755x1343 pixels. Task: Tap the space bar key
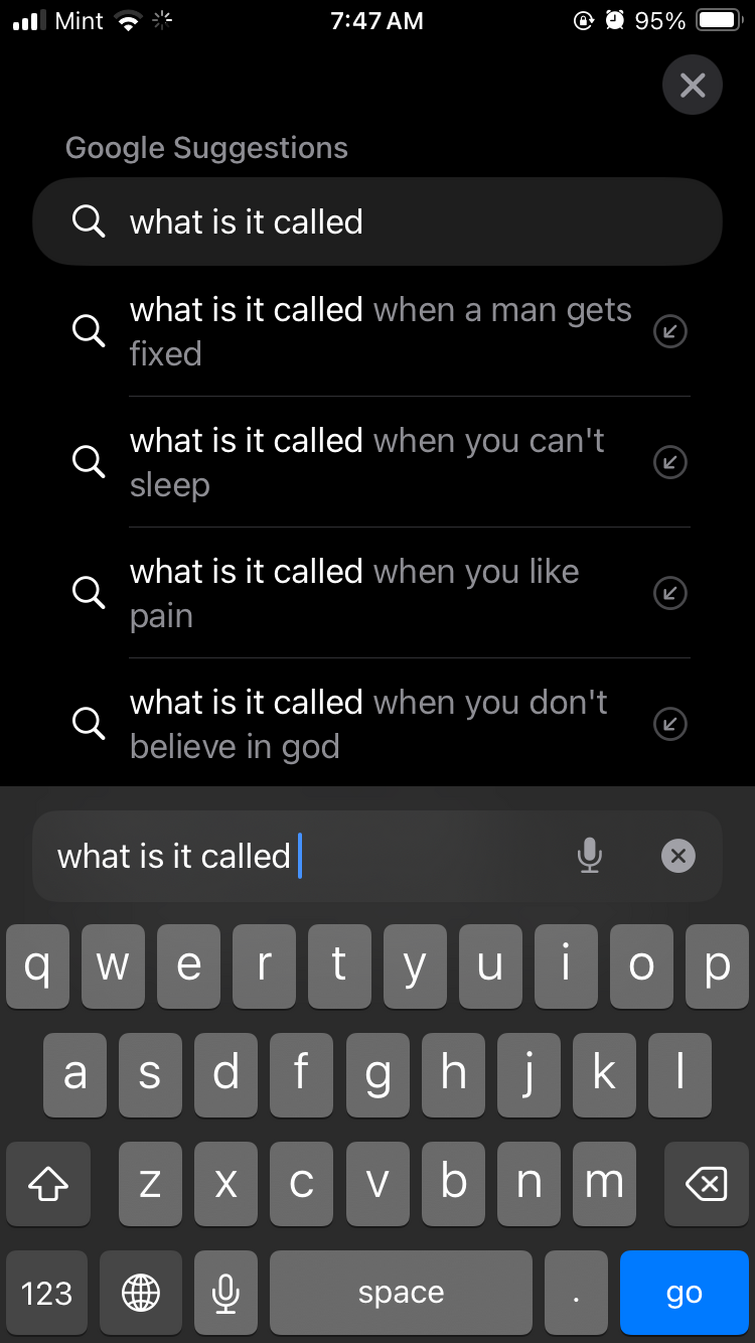(401, 1292)
